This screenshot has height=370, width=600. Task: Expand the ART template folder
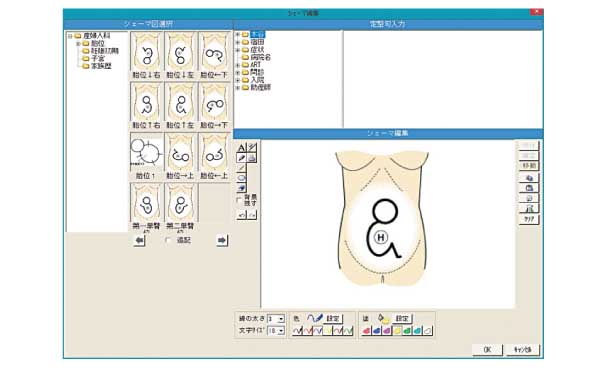click(x=238, y=65)
